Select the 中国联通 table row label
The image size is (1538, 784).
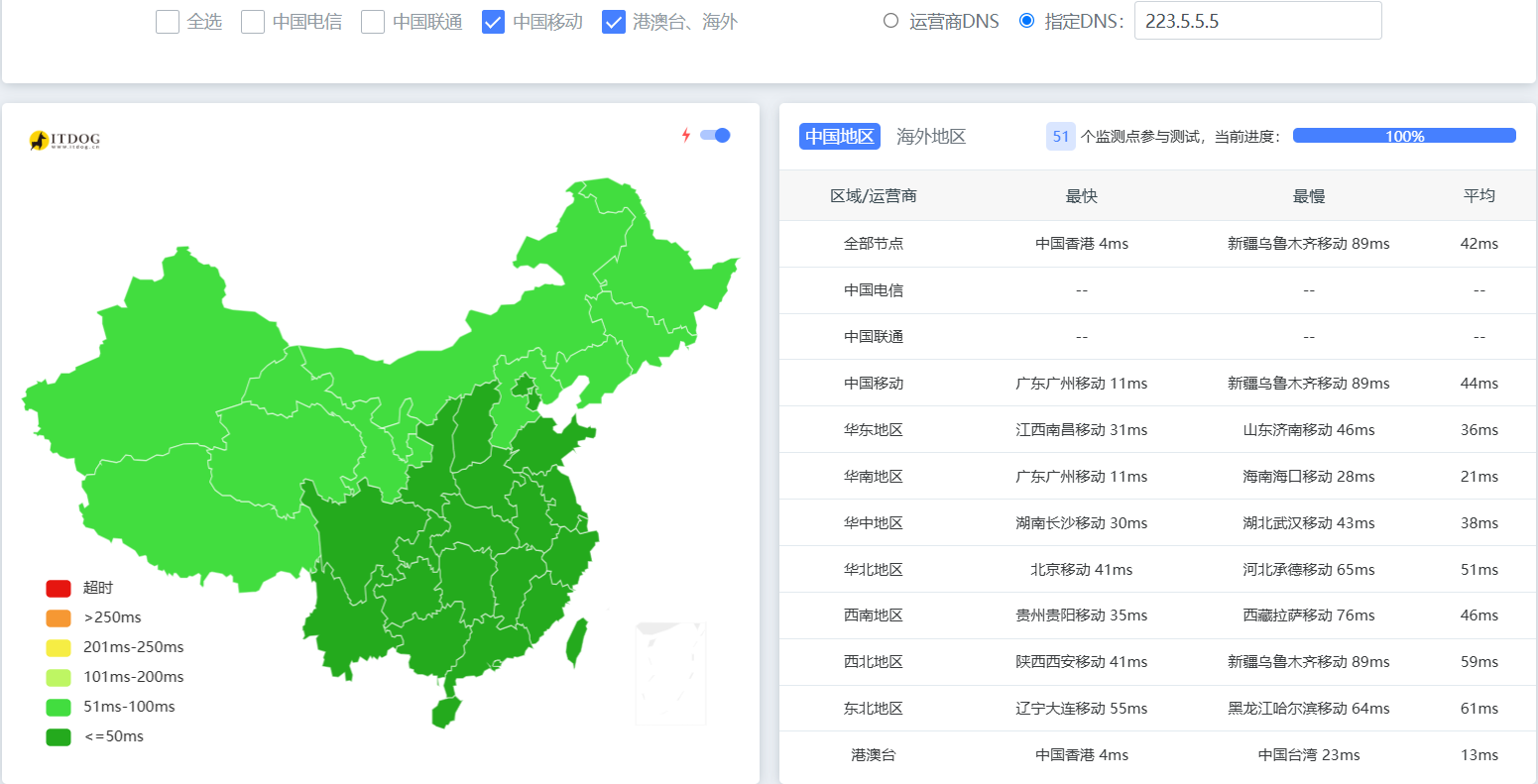(x=874, y=337)
